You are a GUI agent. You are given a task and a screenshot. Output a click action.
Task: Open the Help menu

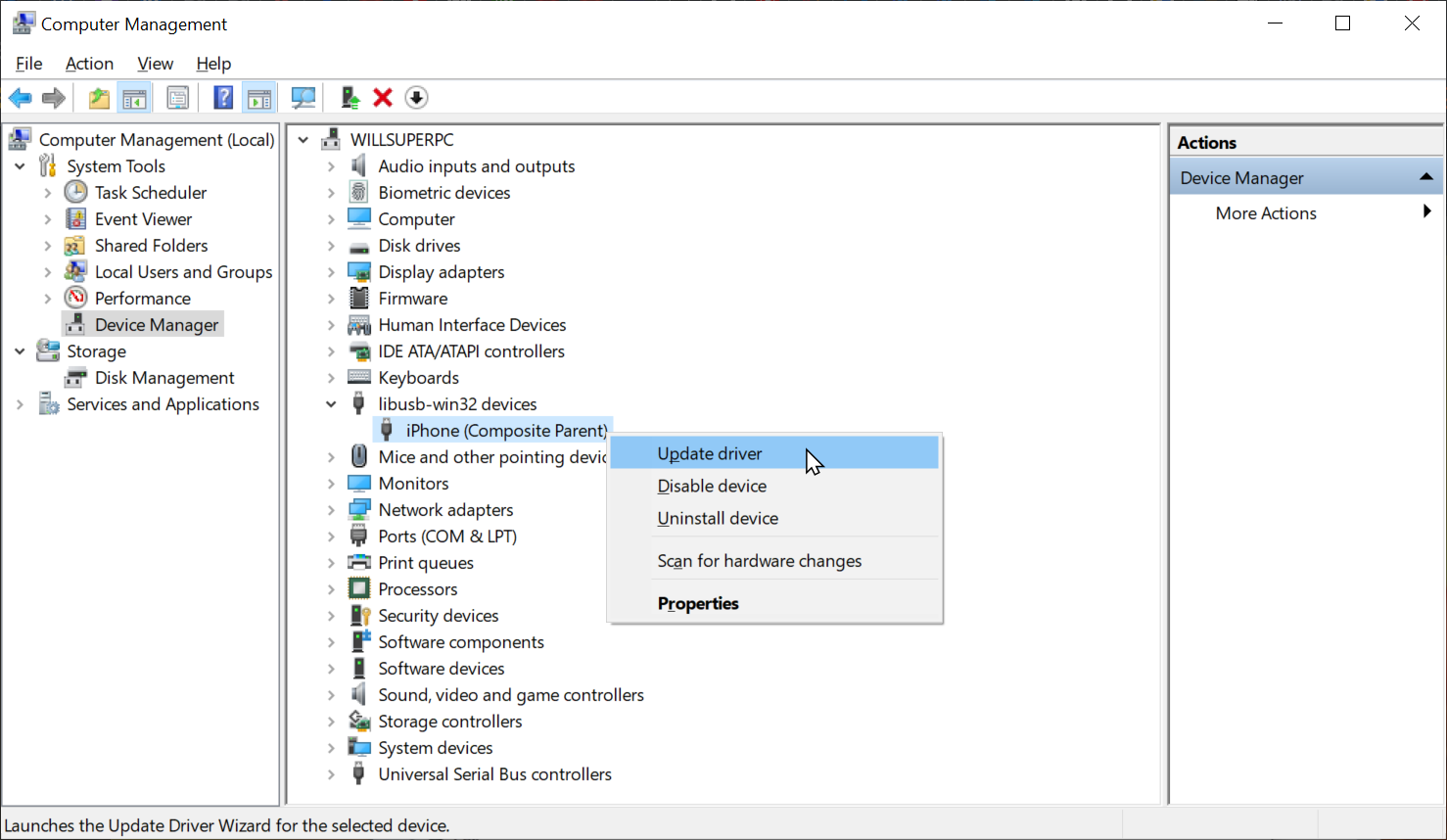pyautogui.click(x=213, y=64)
